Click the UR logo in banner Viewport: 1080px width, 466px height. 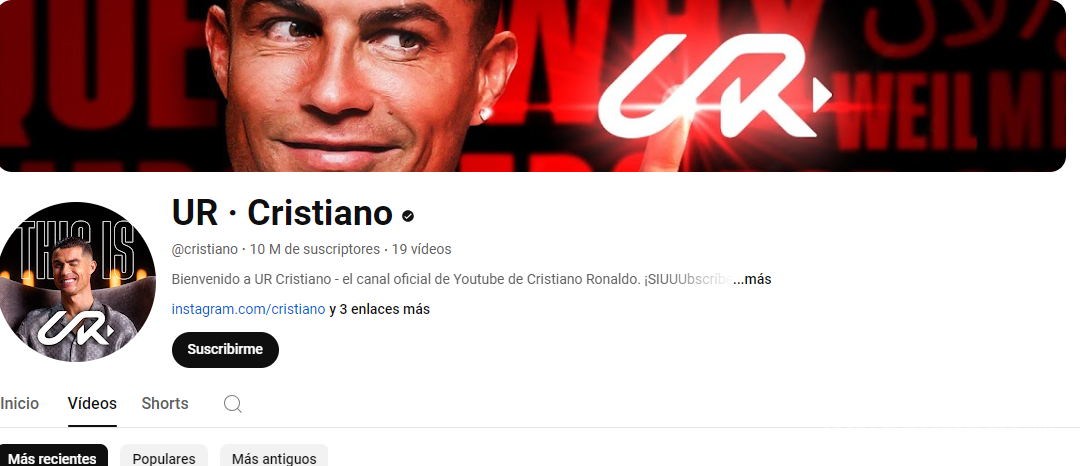pyautogui.click(x=714, y=86)
